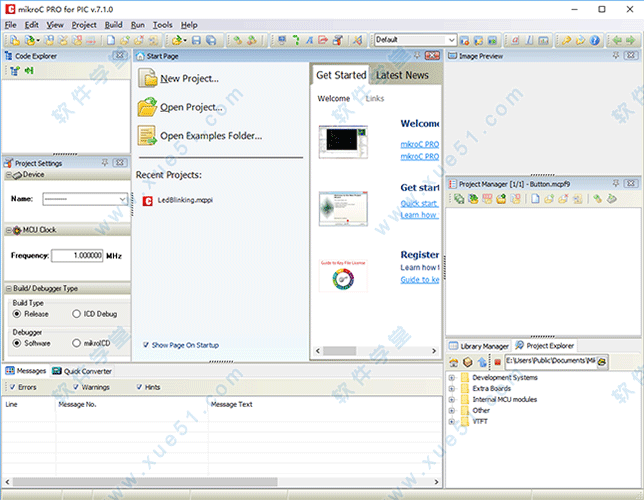Click the New File icon in main toolbar
The width and height of the screenshot is (644, 500).
click(110, 40)
